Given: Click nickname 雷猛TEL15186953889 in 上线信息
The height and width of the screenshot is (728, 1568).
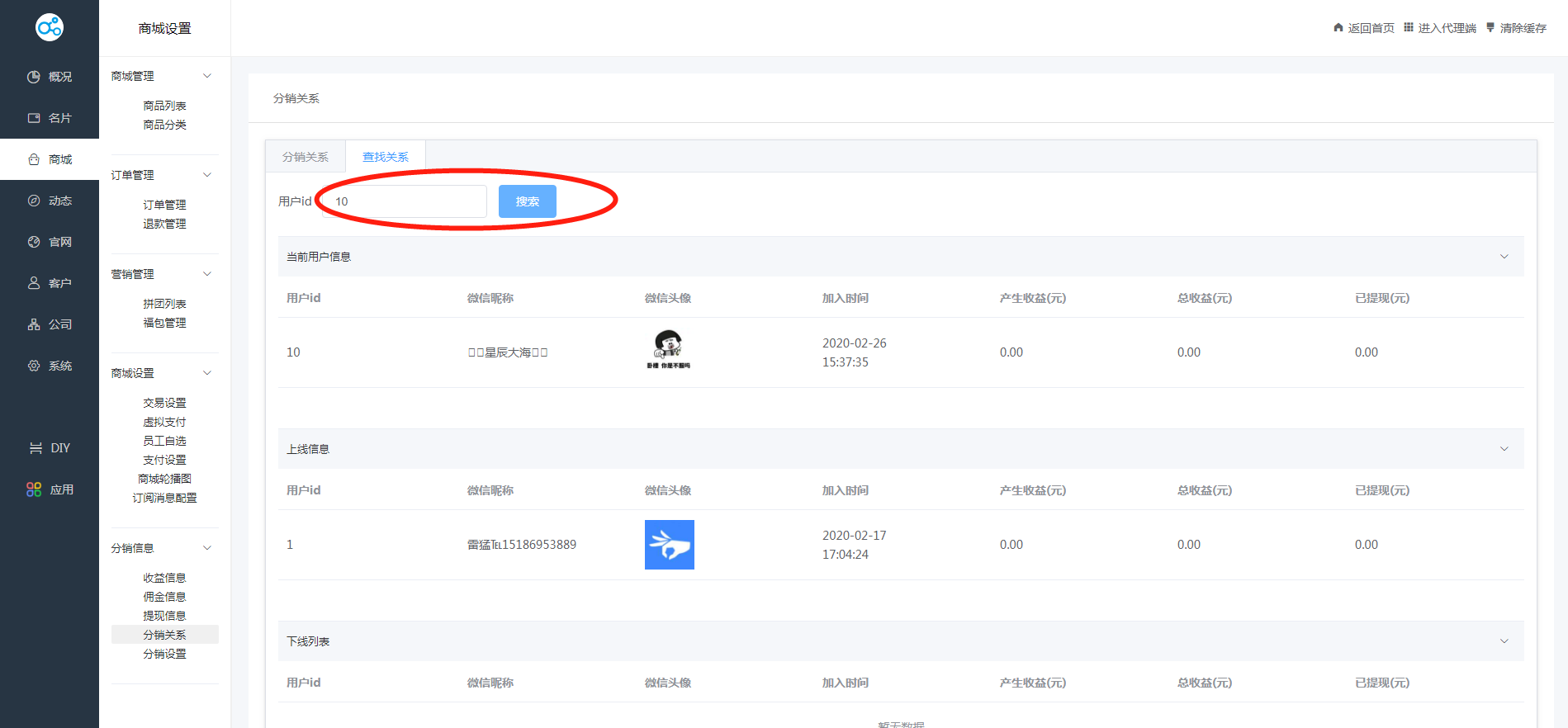Looking at the screenshot, I should pos(522,545).
